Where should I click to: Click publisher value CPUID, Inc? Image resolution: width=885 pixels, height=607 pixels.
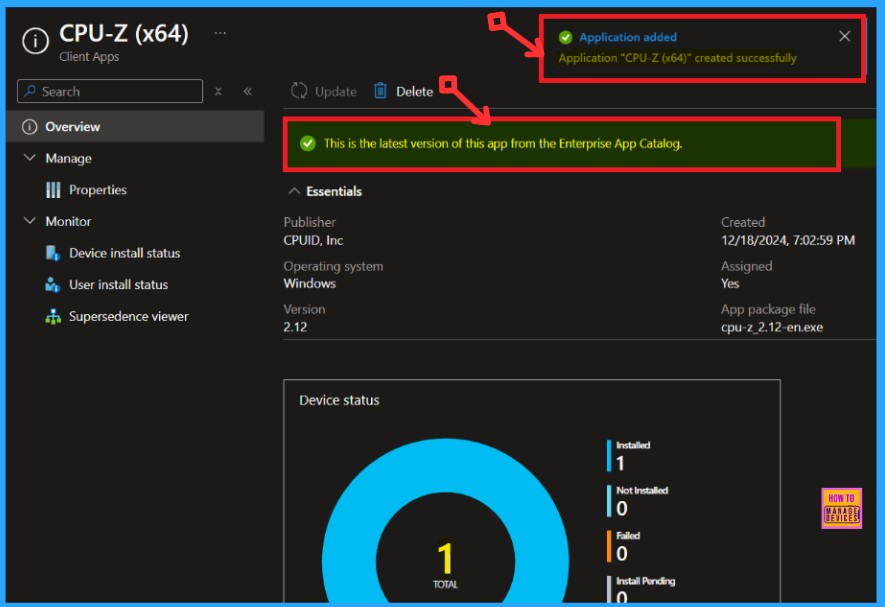tap(313, 241)
